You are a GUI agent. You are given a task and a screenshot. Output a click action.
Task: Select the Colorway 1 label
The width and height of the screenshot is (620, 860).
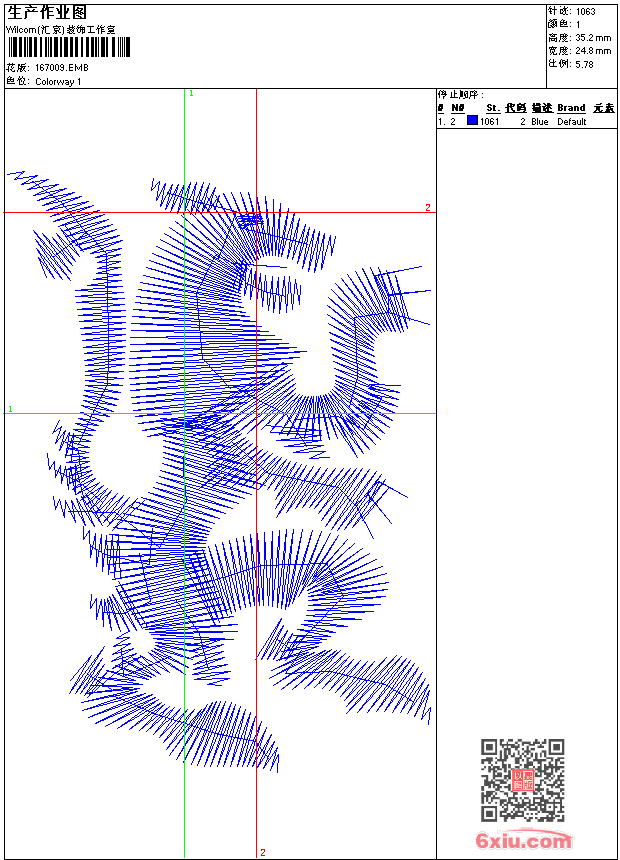(58, 82)
